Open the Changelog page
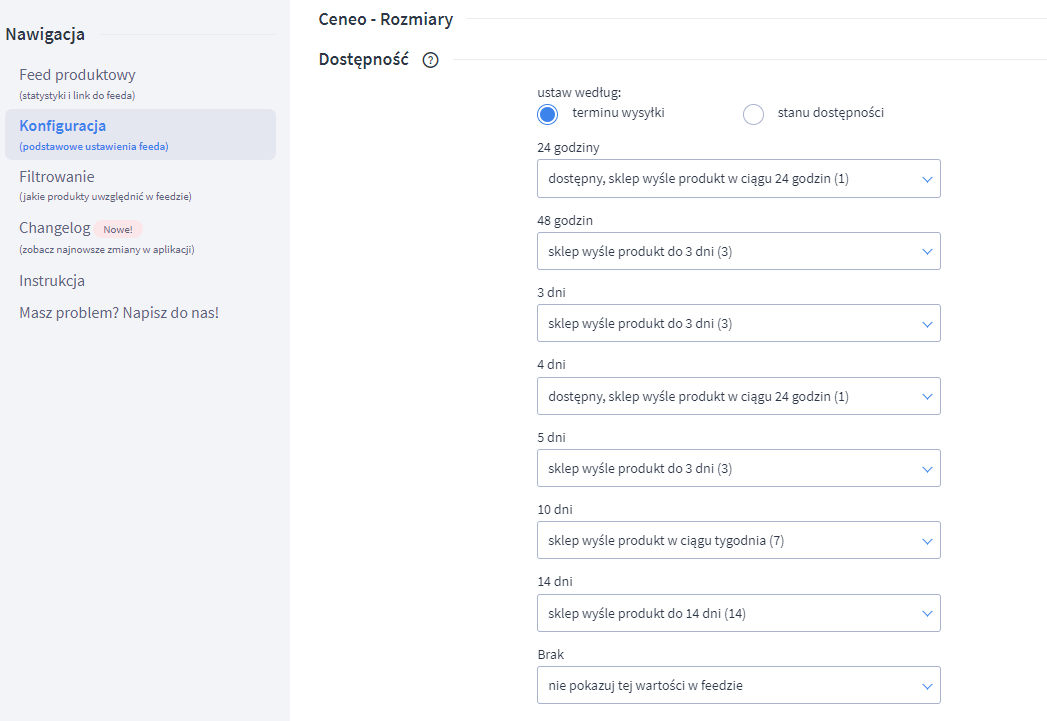This screenshot has height=721, width=1047. coord(55,228)
